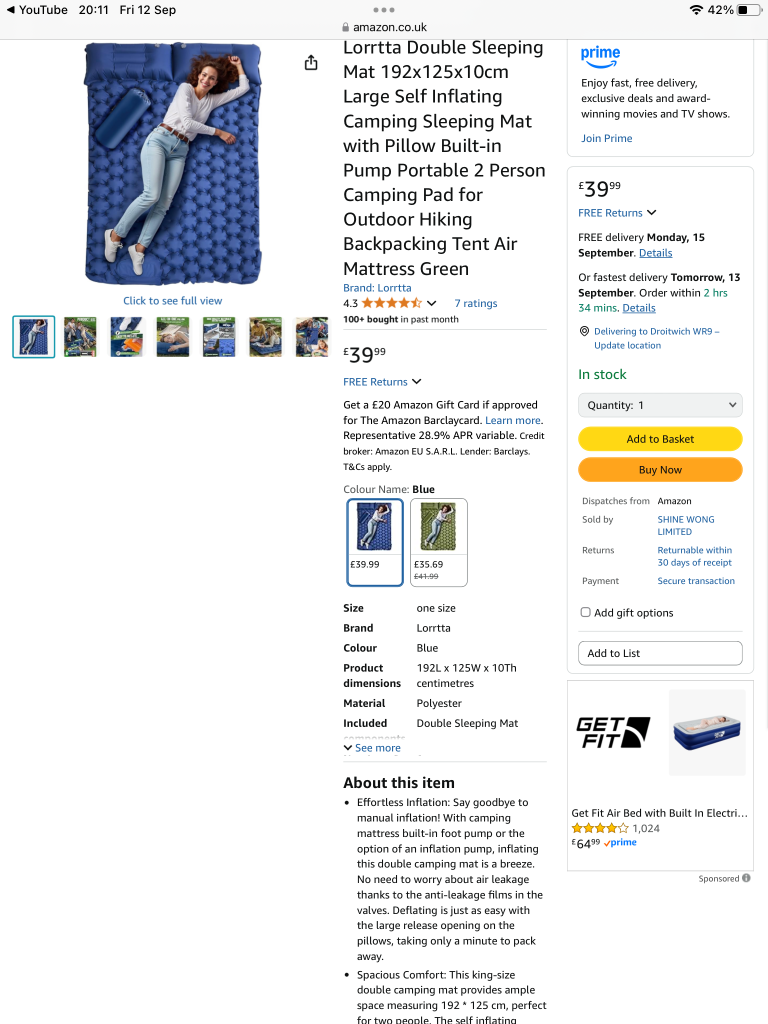Image resolution: width=768 pixels, height=1024 pixels.
Task: Select the Green colour option at £35.69
Action: (439, 542)
